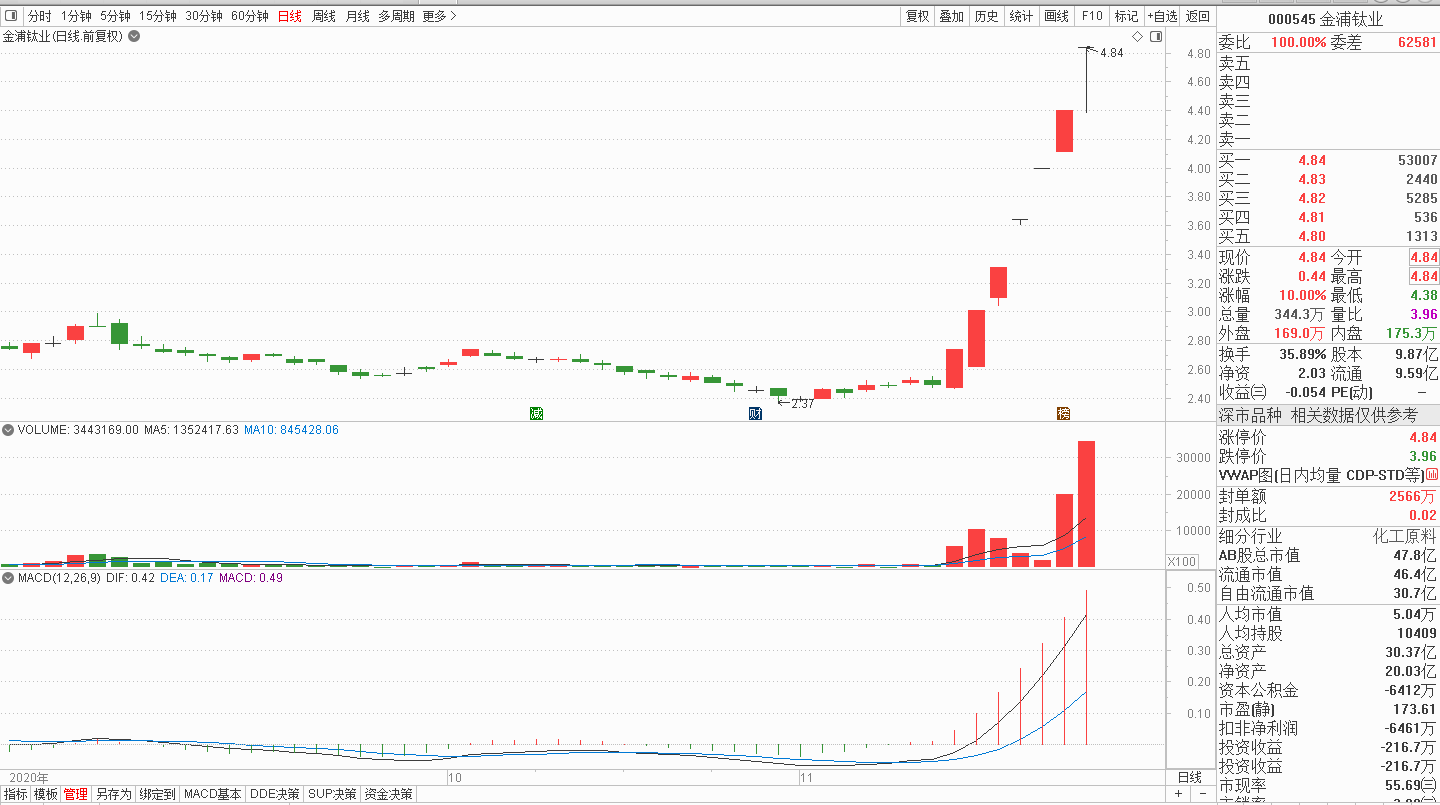
Task: Open the VWAP chart icon
Action: pyautogui.click(x=1431, y=475)
